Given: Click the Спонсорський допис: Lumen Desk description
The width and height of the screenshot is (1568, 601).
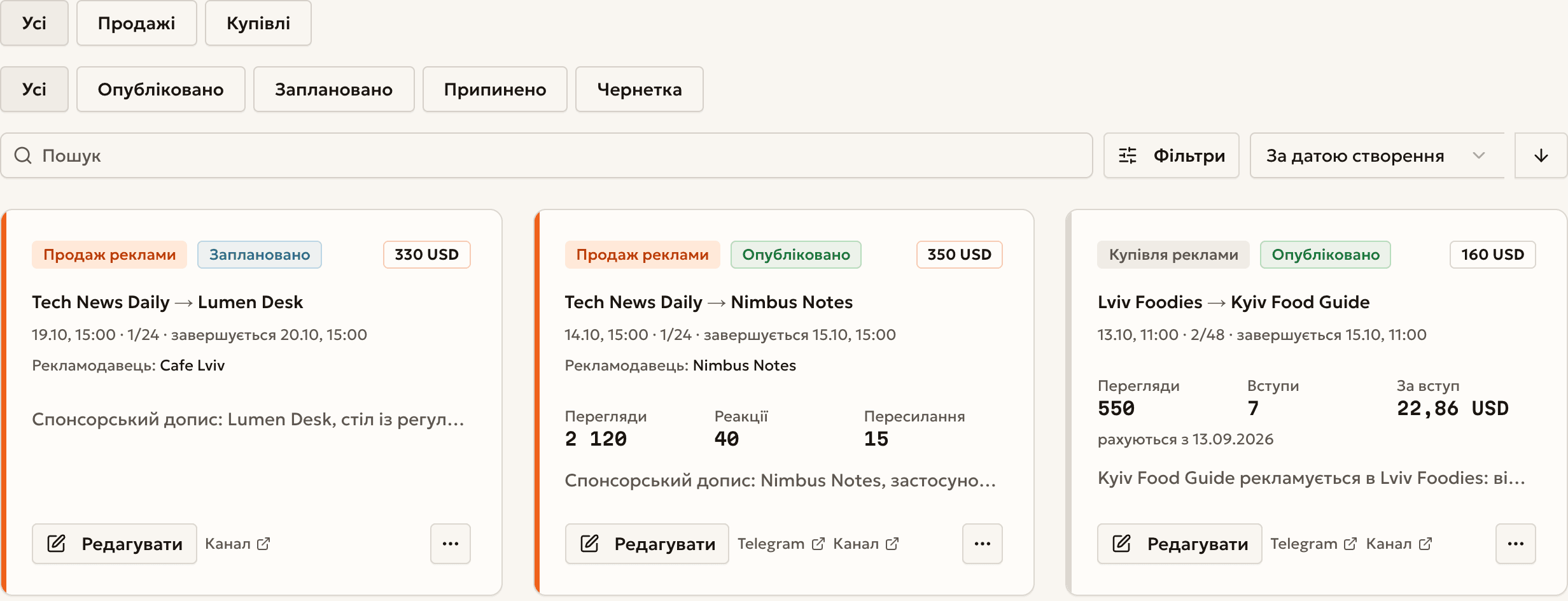Looking at the screenshot, I should point(248,420).
